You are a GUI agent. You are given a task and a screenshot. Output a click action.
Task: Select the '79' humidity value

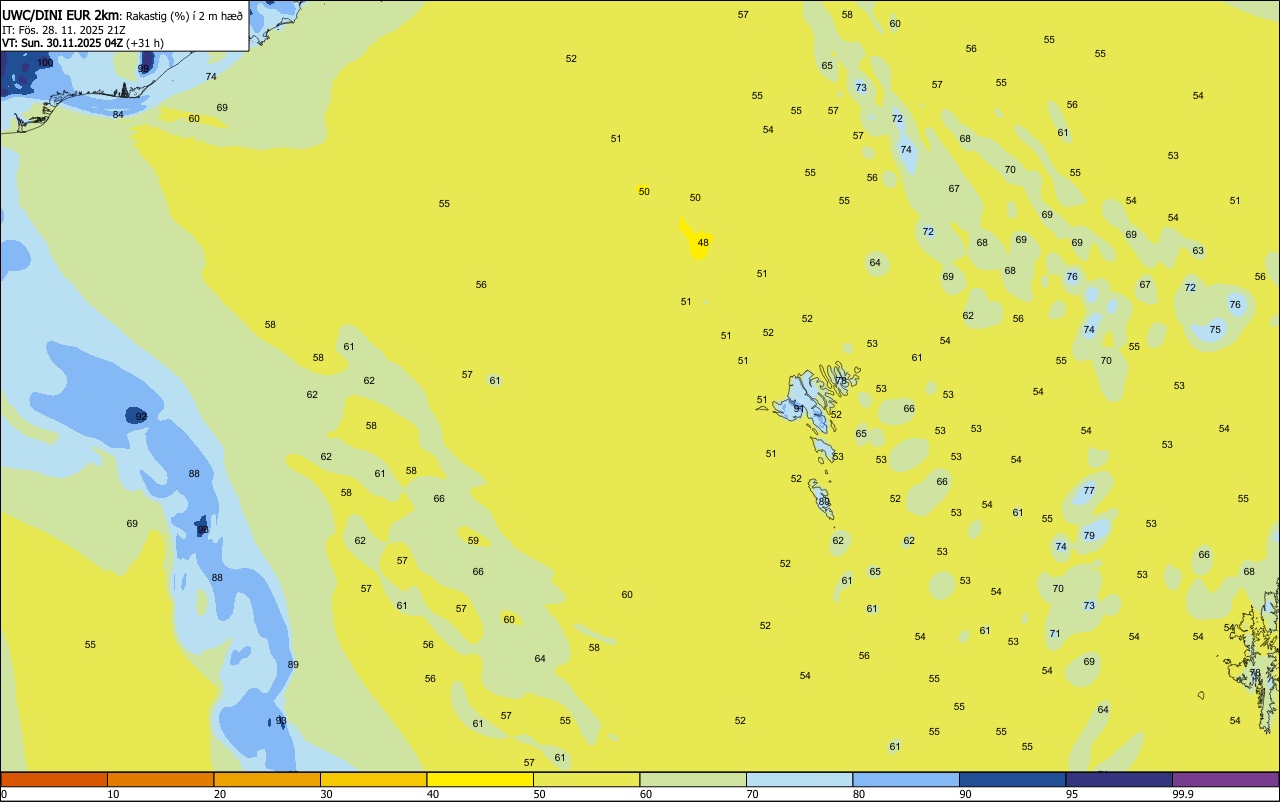point(1089,536)
